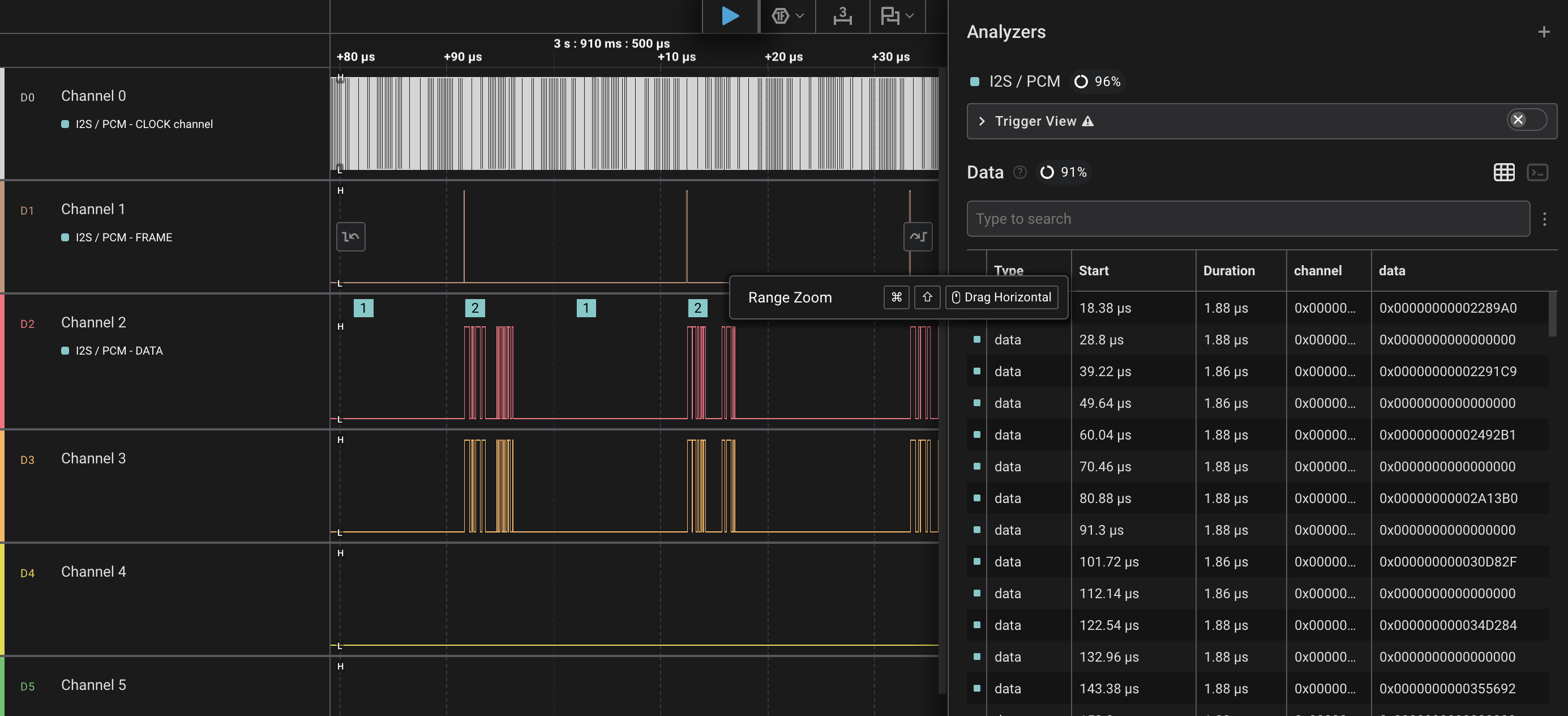The image size is (1568, 716).
Task: Select the data row starting at 39.22 µs
Action: (1258, 371)
